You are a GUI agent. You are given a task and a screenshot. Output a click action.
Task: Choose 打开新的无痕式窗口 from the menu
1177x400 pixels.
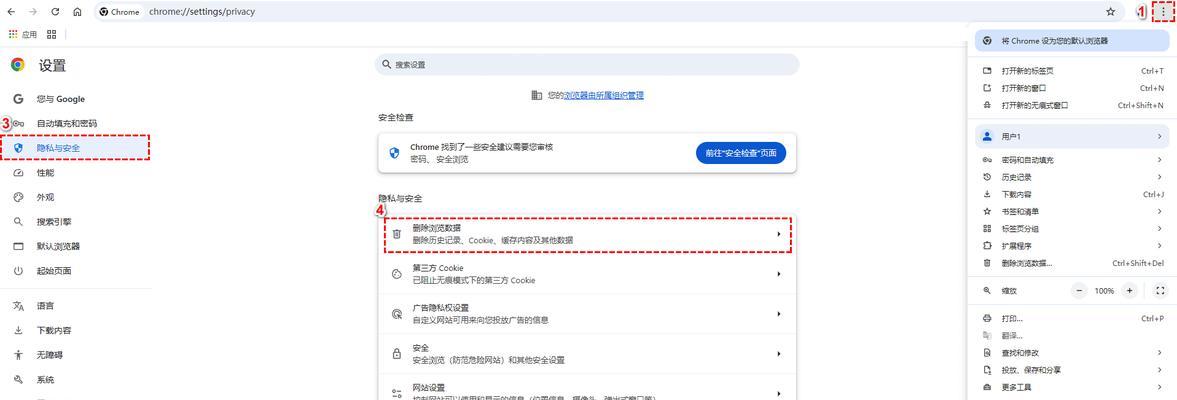click(1073, 106)
